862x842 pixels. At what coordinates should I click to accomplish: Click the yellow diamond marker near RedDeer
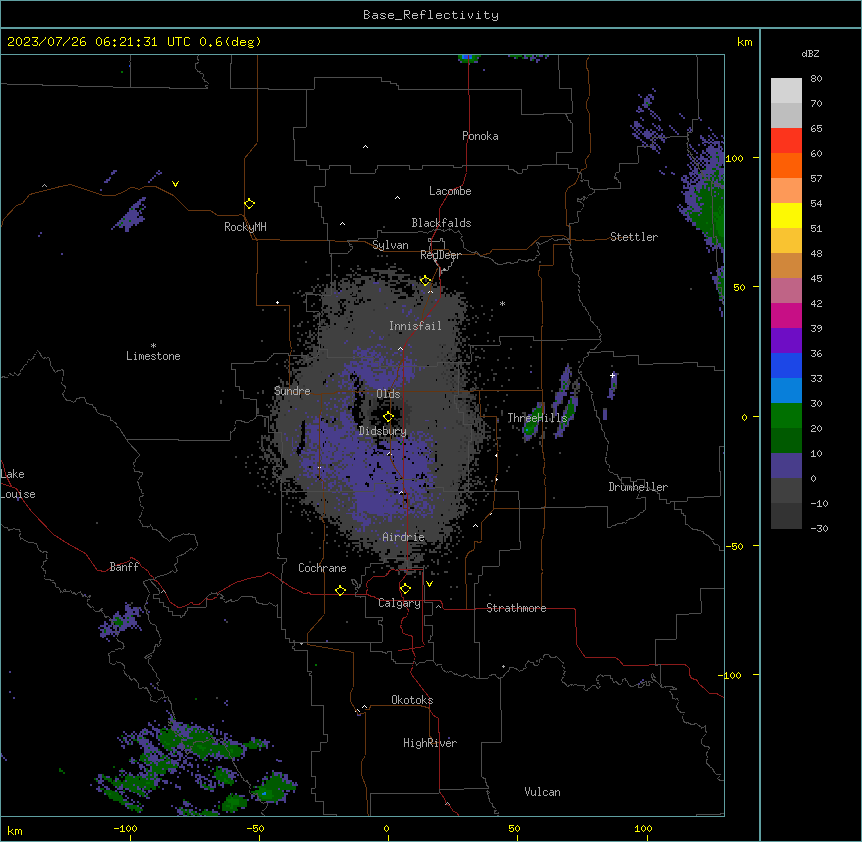click(425, 281)
